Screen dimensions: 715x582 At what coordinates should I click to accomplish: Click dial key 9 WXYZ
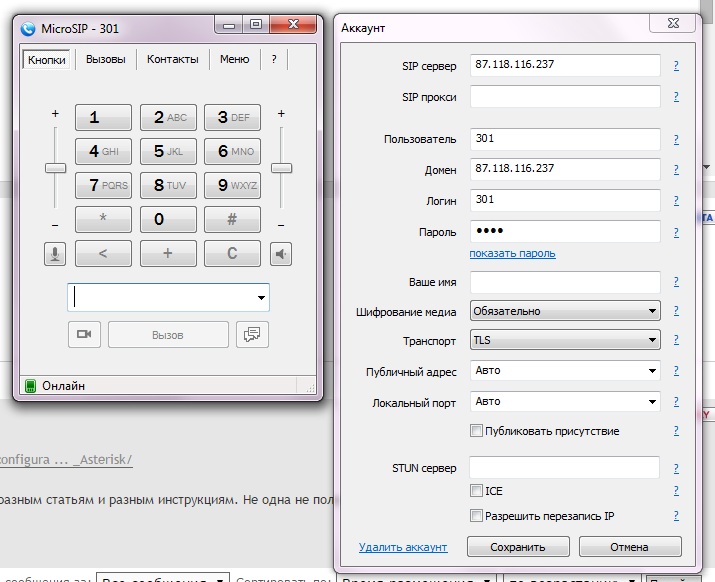pyautogui.click(x=232, y=185)
